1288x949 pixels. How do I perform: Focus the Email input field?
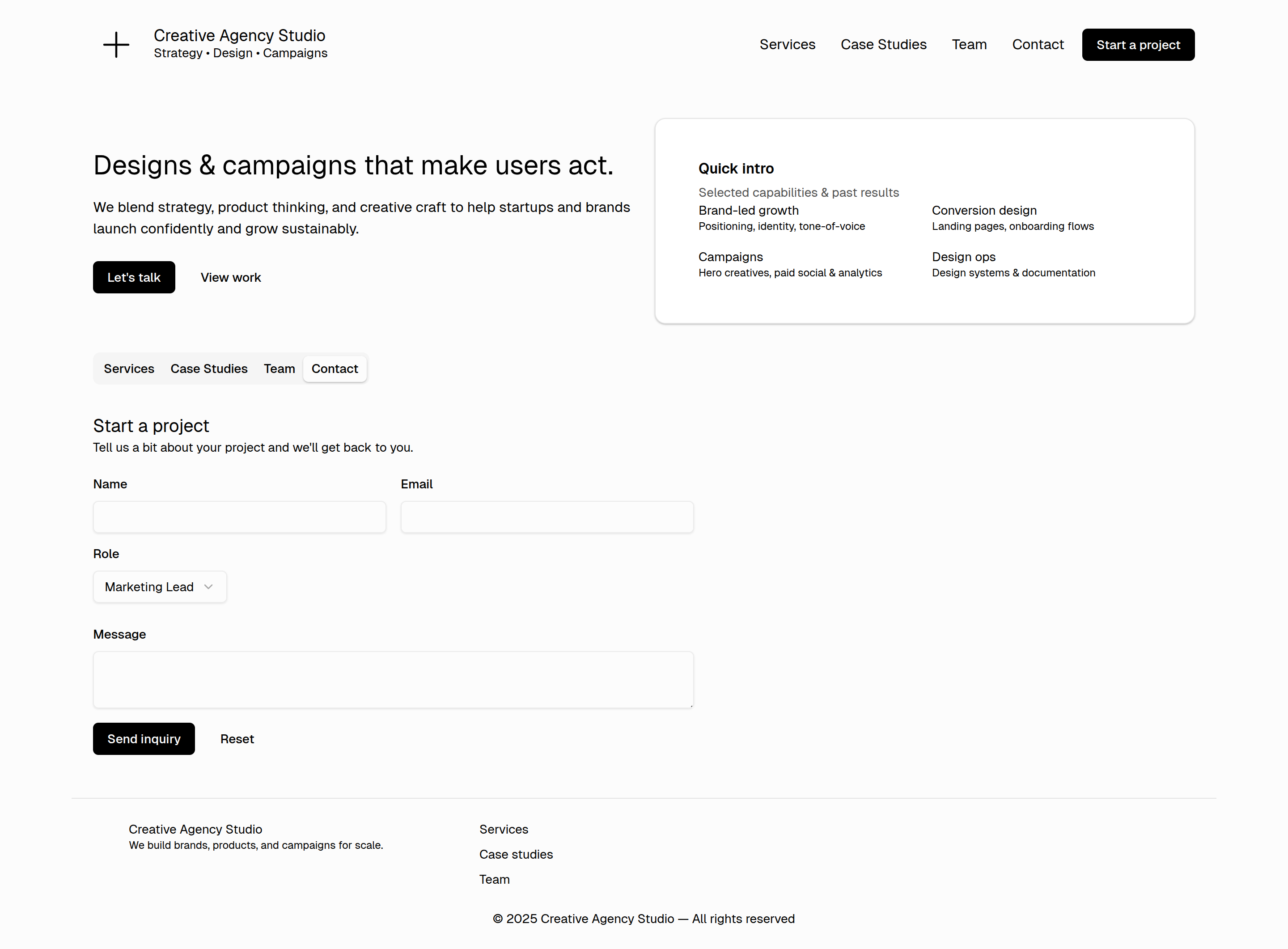[547, 517]
